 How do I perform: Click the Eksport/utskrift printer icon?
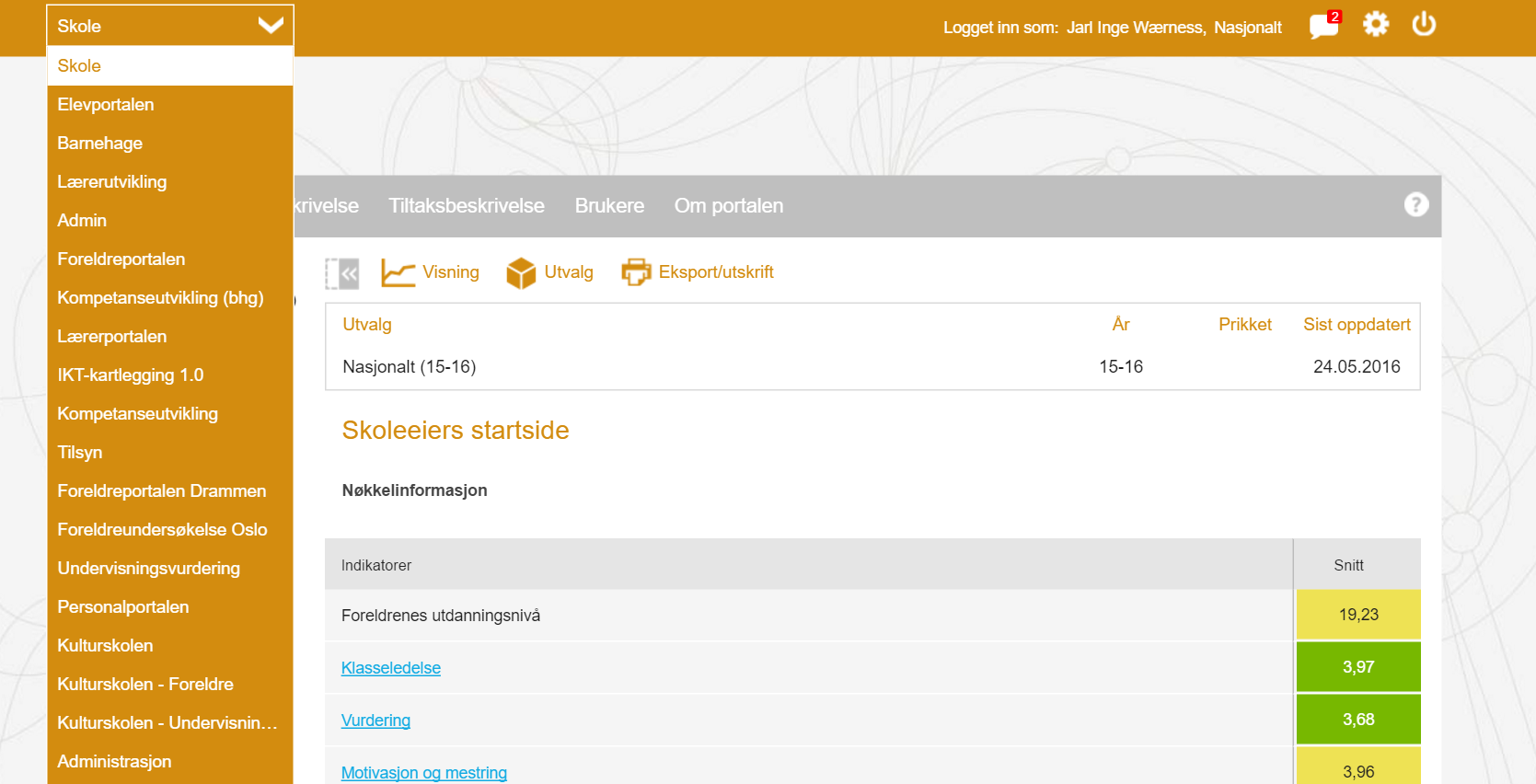pyautogui.click(x=636, y=272)
